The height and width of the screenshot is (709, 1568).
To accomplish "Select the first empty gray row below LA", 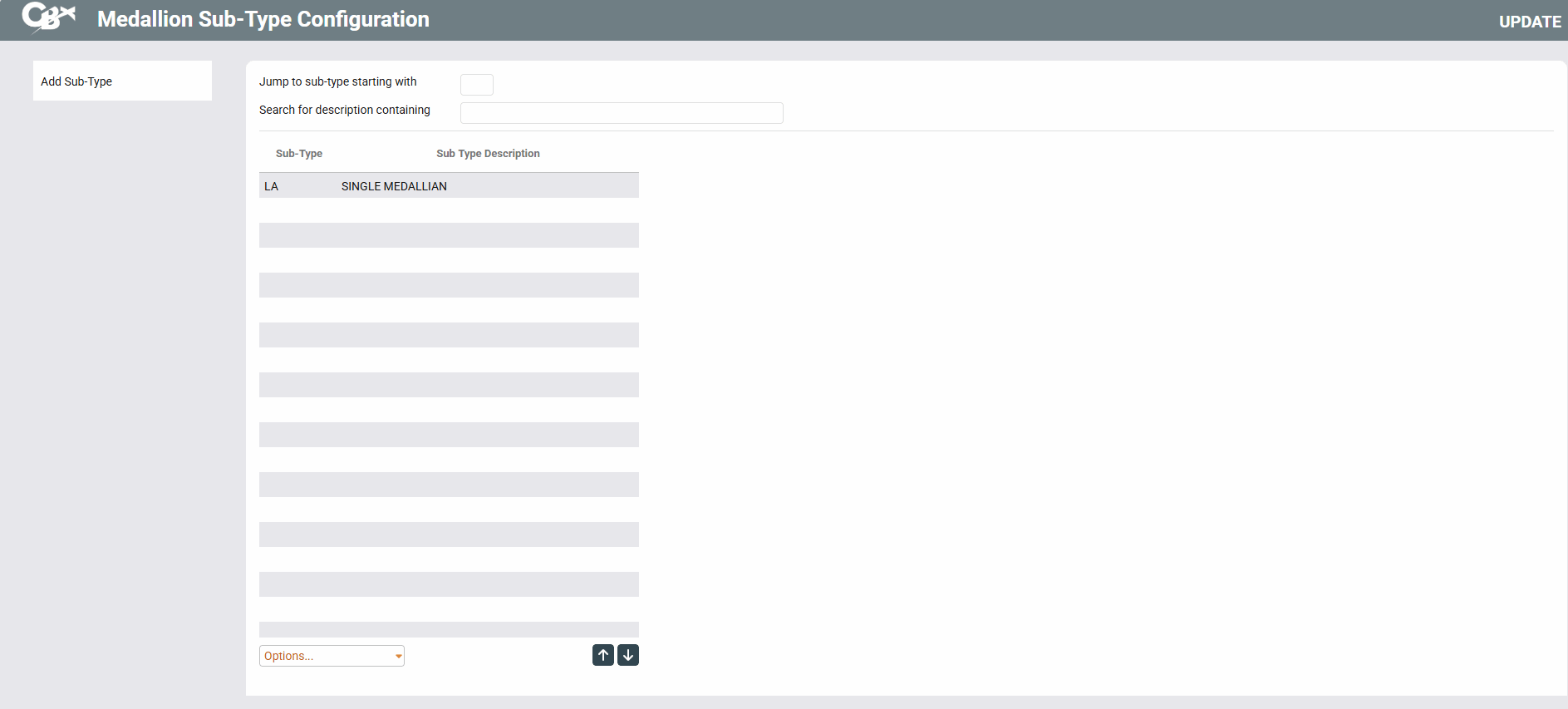I will click(x=449, y=235).
